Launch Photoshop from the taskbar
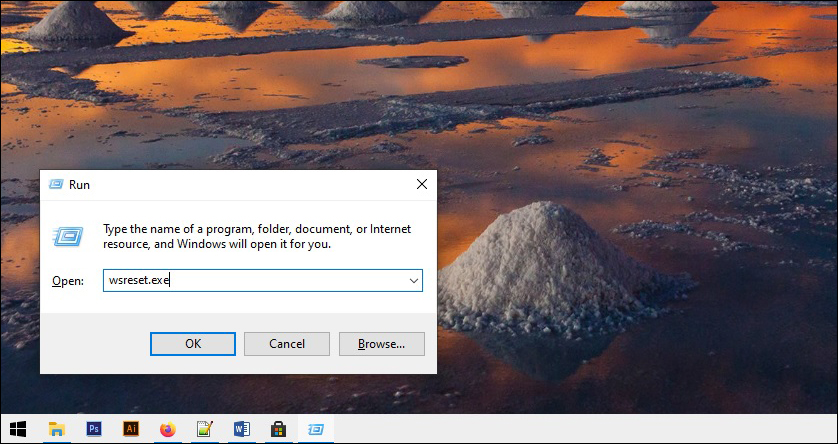The width and height of the screenshot is (838, 444). point(94,429)
